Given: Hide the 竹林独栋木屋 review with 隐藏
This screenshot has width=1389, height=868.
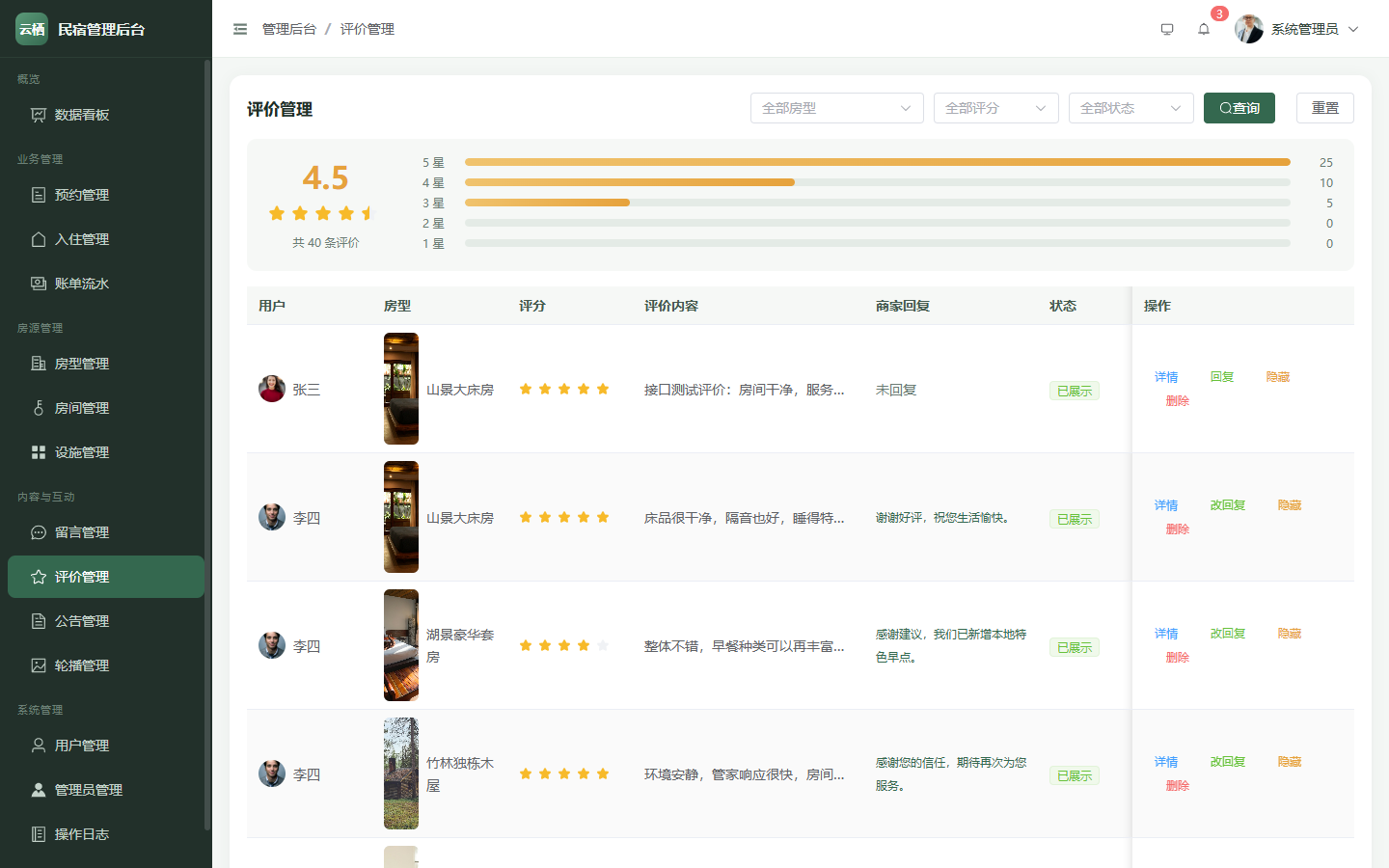Looking at the screenshot, I should [x=1290, y=762].
